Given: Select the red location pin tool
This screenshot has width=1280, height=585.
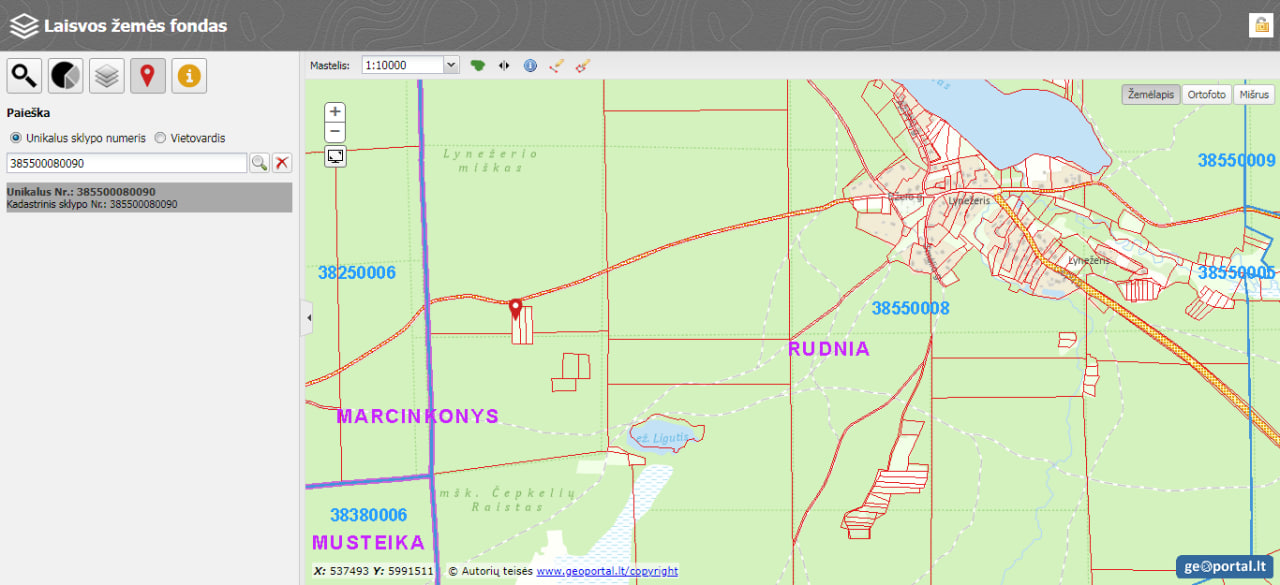Looking at the screenshot, I should click(x=148, y=76).
